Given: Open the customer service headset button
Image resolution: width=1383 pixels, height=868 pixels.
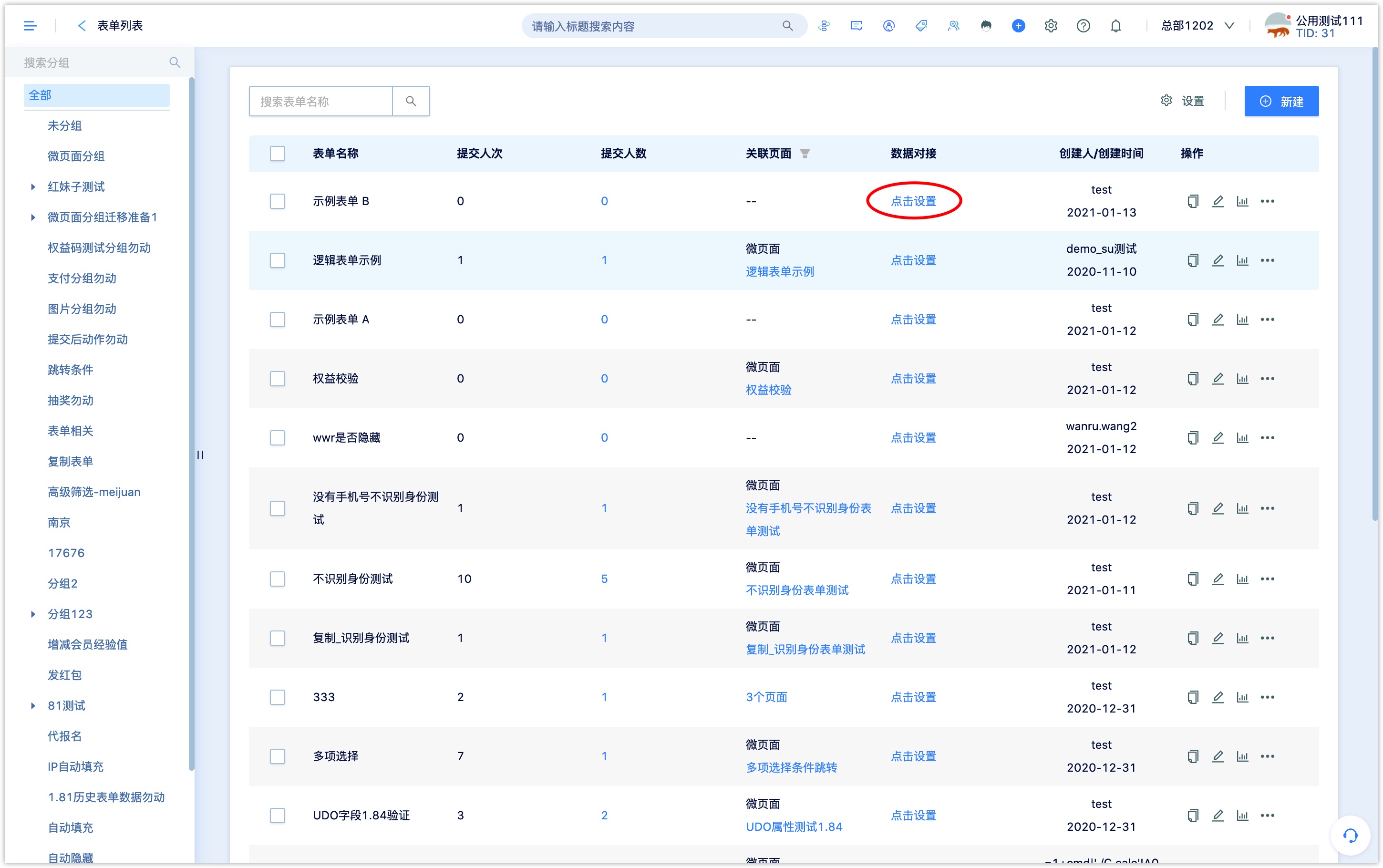Looking at the screenshot, I should (x=1350, y=835).
